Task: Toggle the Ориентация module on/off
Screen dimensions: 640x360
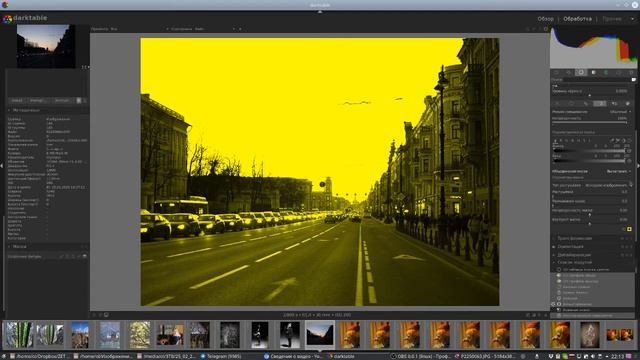Action: coord(554,247)
